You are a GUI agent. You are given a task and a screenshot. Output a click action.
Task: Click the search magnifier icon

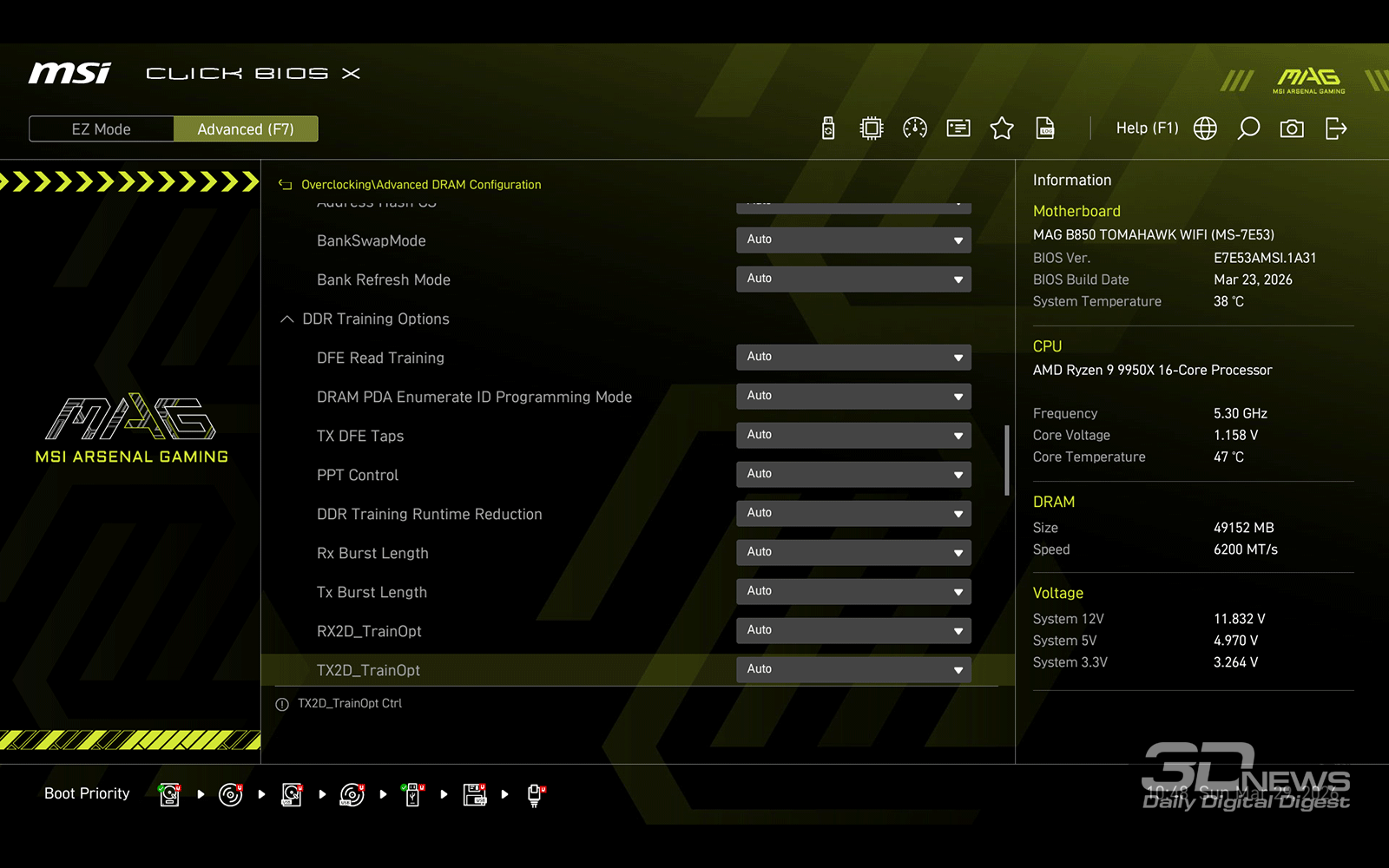(x=1248, y=128)
